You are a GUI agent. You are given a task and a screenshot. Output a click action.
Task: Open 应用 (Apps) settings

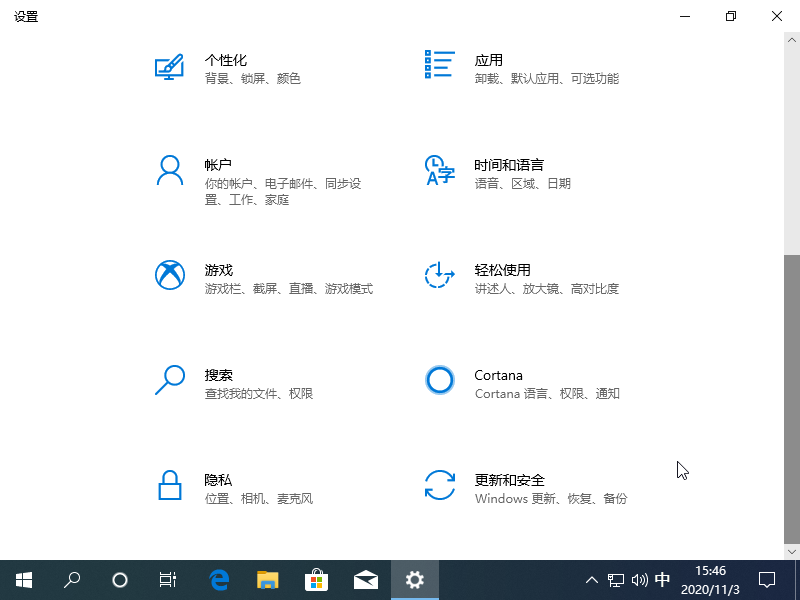[490, 68]
